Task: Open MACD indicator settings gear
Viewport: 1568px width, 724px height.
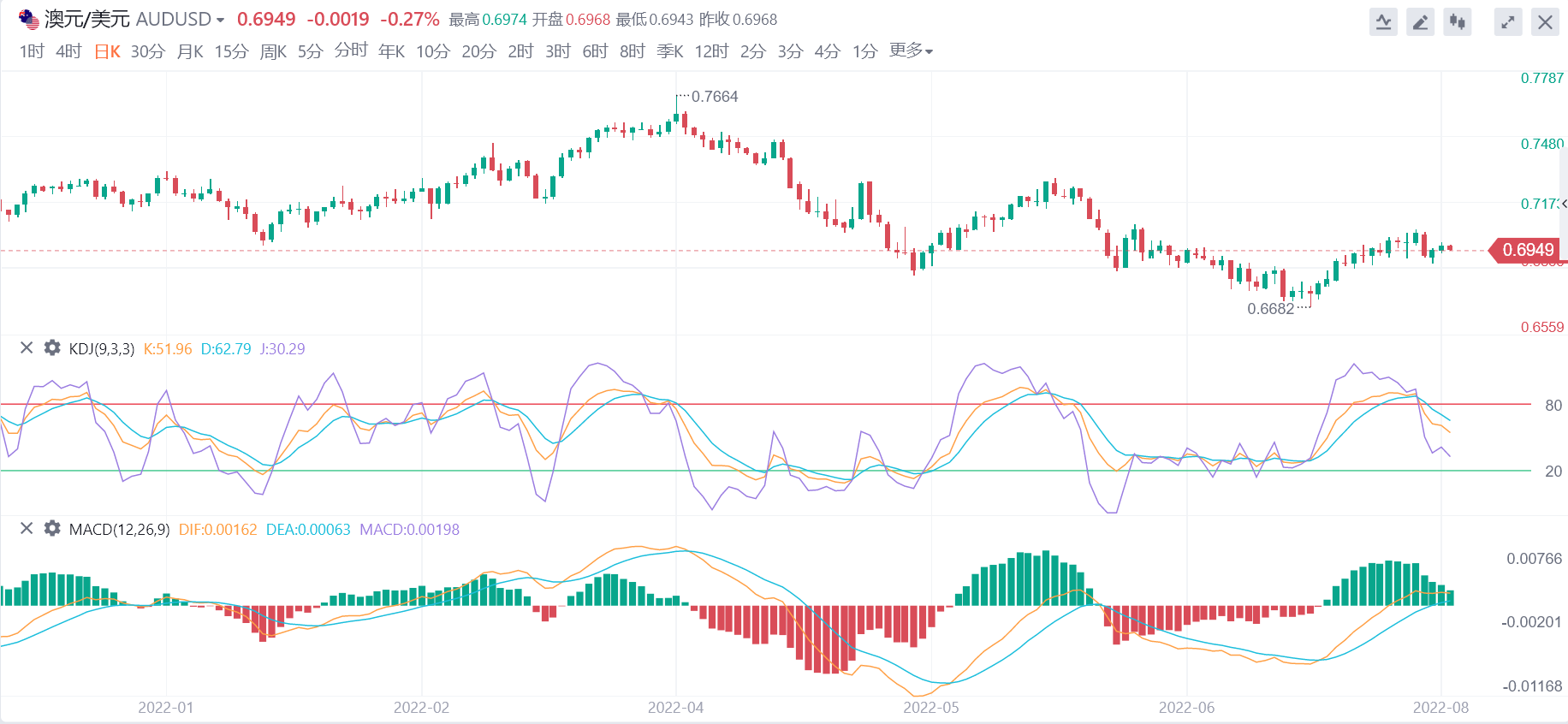Action: [x=52, y=528]
